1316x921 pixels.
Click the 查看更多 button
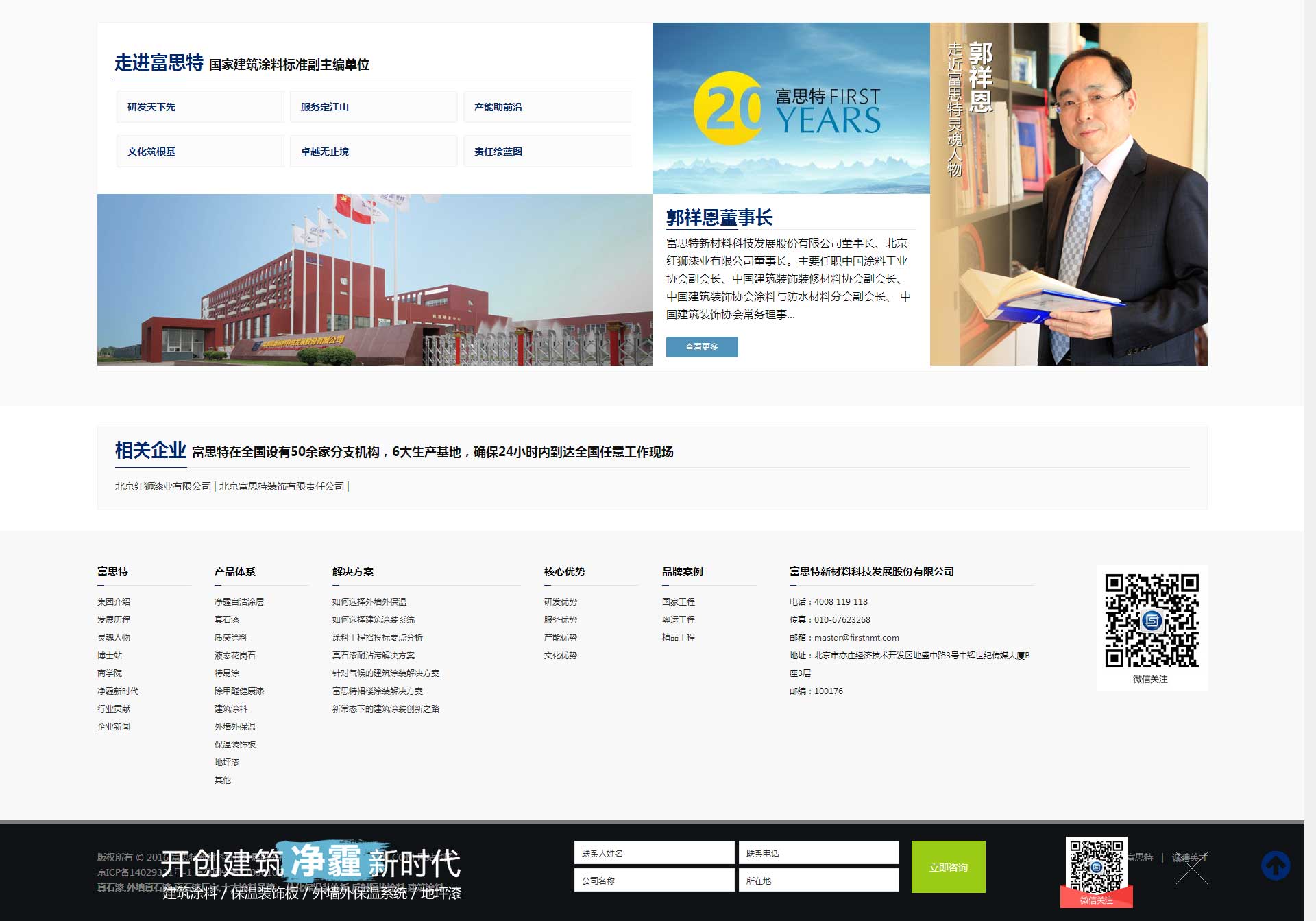coord(701,347)
